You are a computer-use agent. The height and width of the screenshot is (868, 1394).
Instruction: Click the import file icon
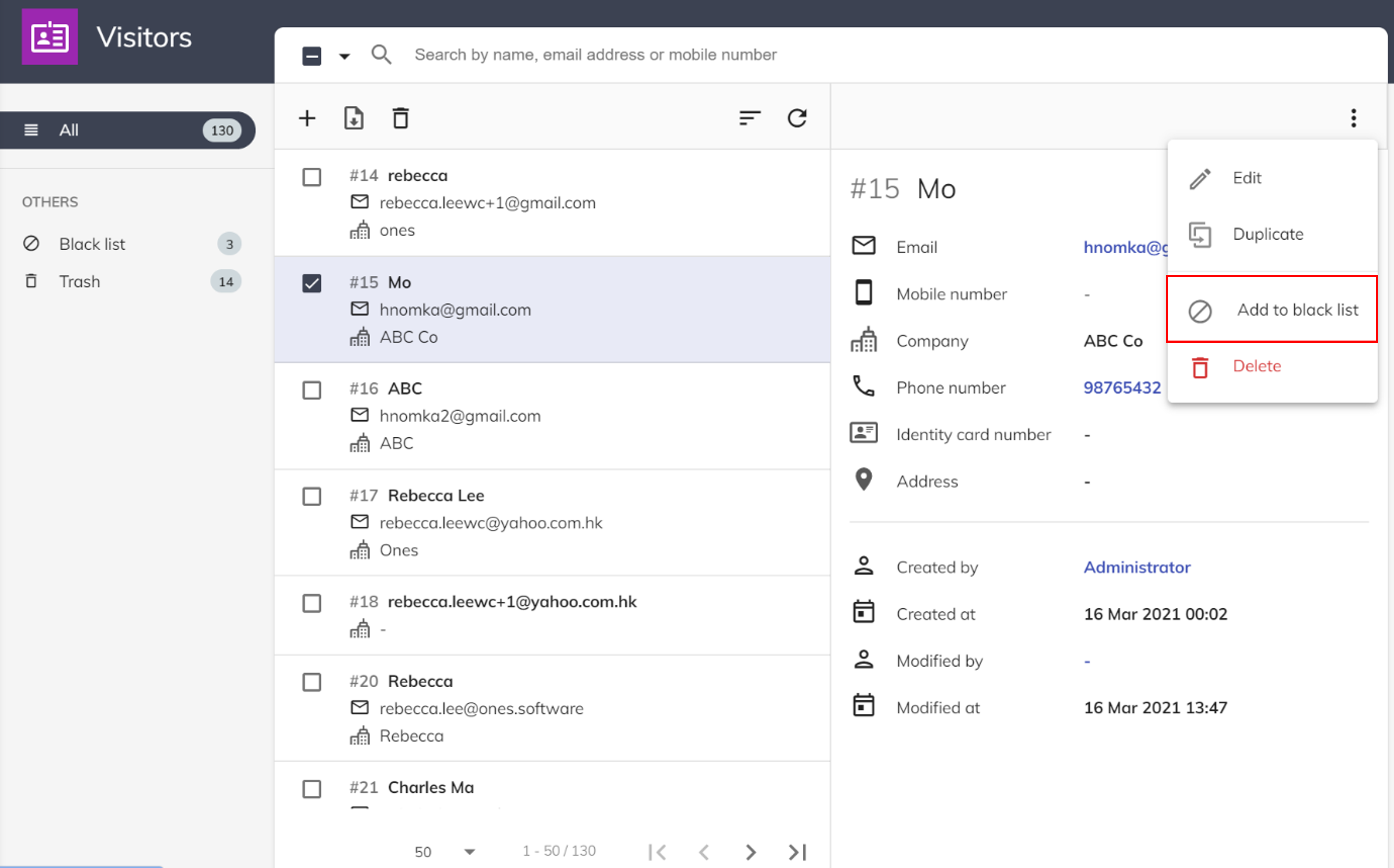[x=353, y=118]
